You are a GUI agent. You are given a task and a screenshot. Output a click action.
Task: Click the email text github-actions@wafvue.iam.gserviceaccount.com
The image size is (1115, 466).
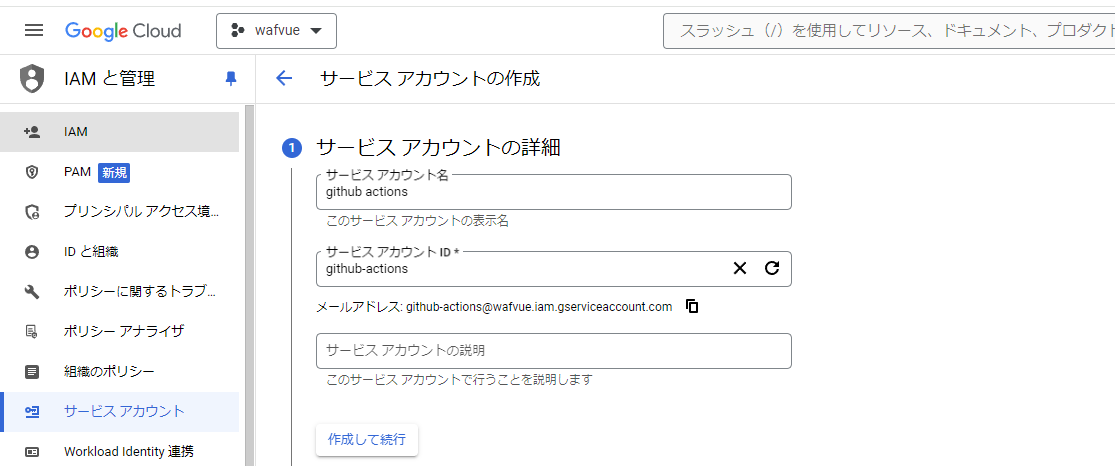[538, 307]
